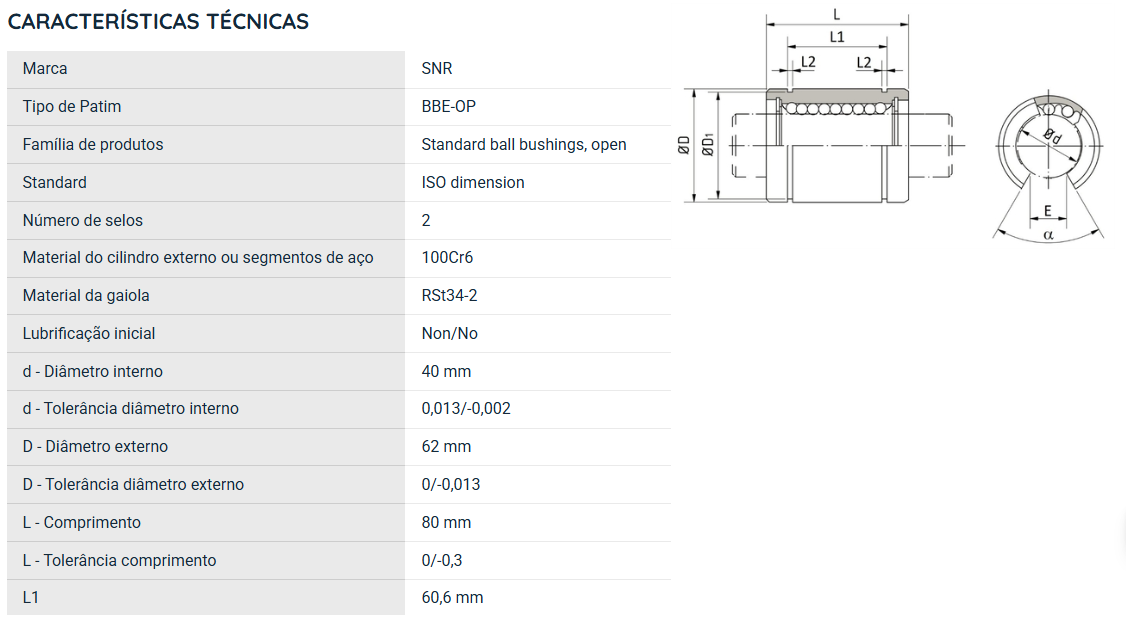Click the 'L' dimension label in drawing

836,14
